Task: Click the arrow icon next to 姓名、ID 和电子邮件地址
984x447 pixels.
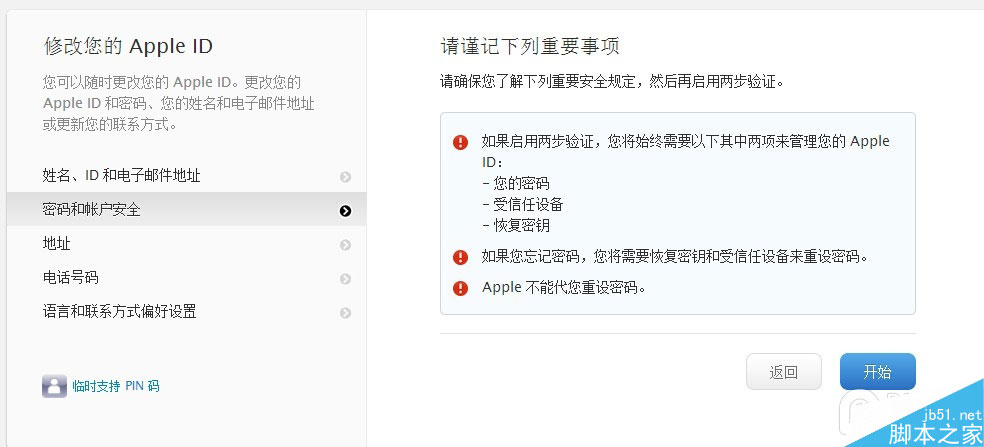Action: (345, 177)
